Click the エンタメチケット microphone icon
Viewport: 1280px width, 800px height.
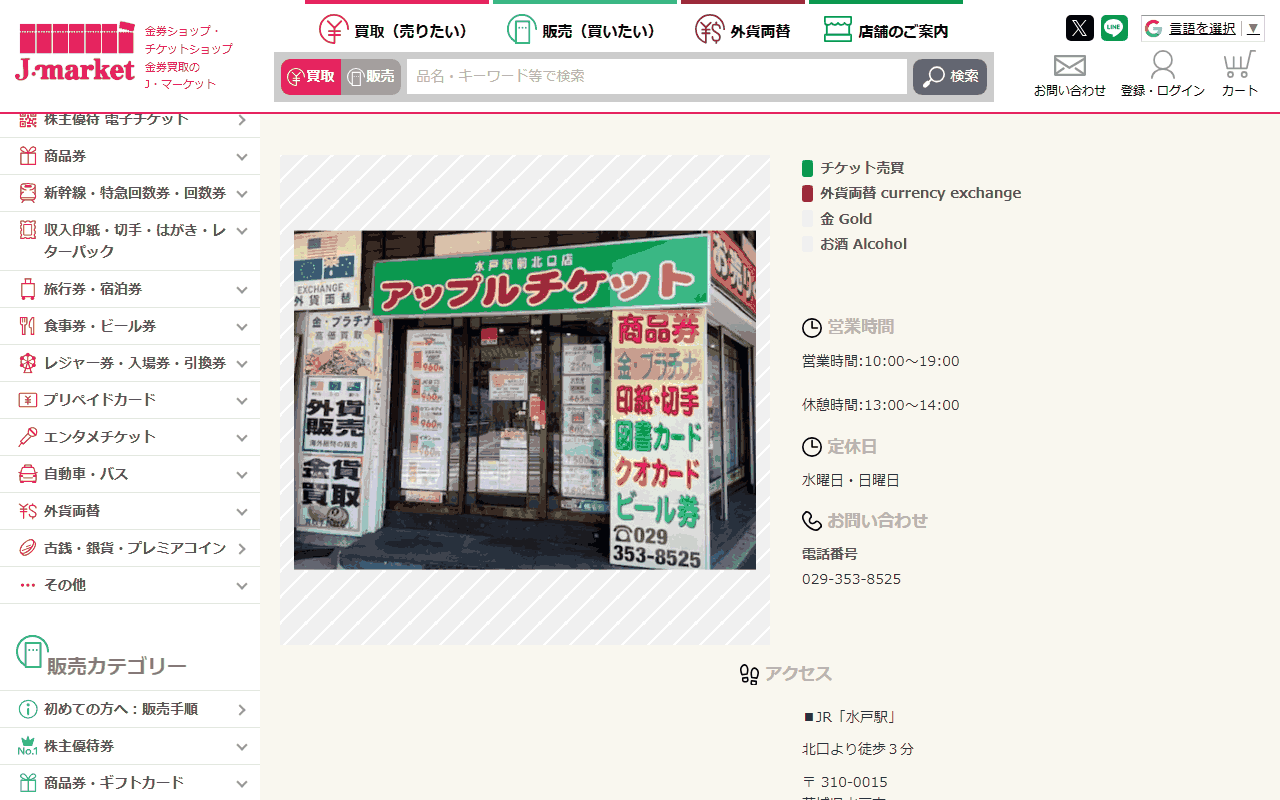(x=28, y=437)
